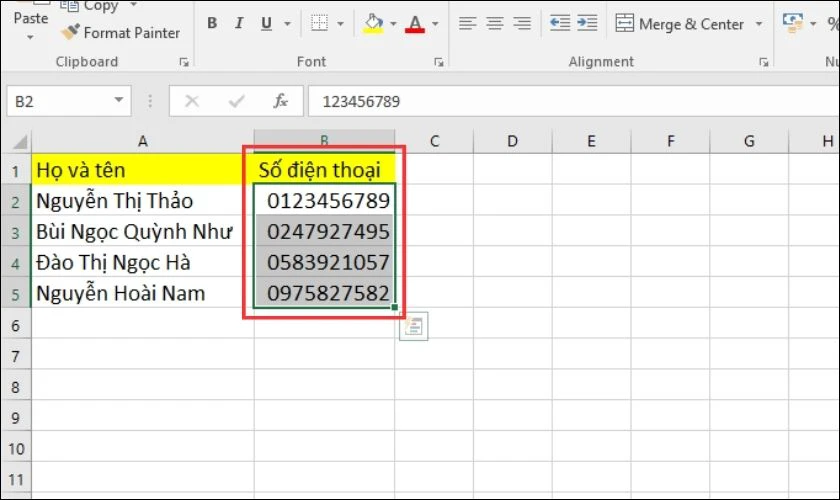Click the Format Painter button
Image resolution: width=840 pixels, height=500 pixels.
click(121, 33)
